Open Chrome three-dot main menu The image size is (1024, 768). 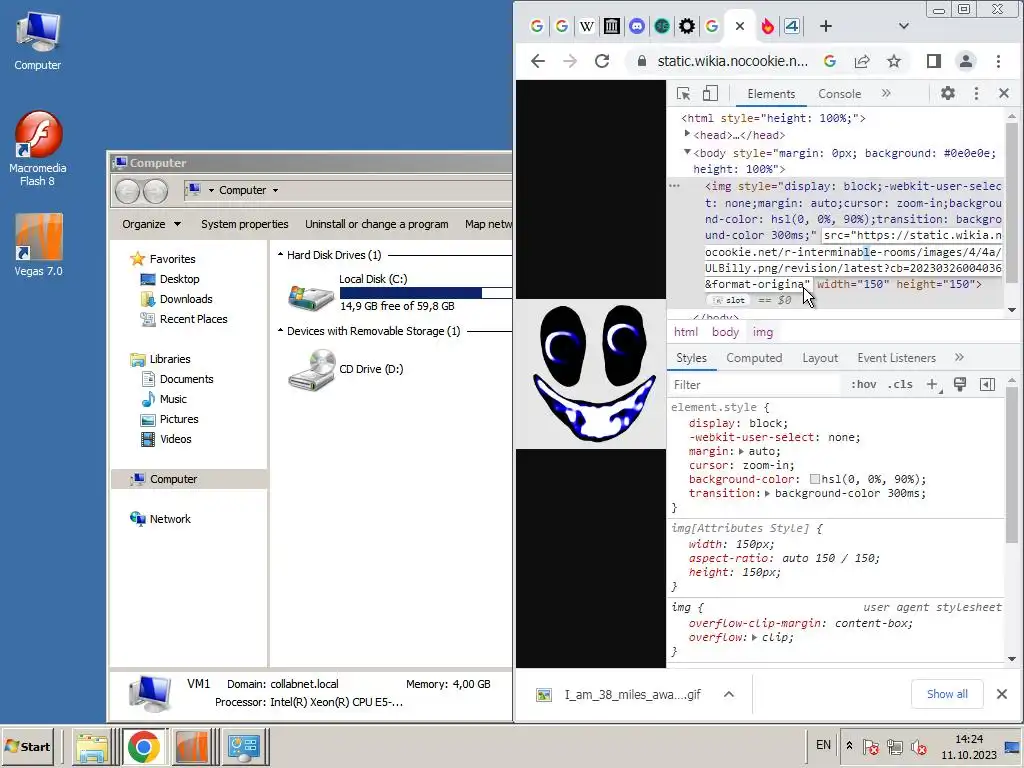point(998,61)
